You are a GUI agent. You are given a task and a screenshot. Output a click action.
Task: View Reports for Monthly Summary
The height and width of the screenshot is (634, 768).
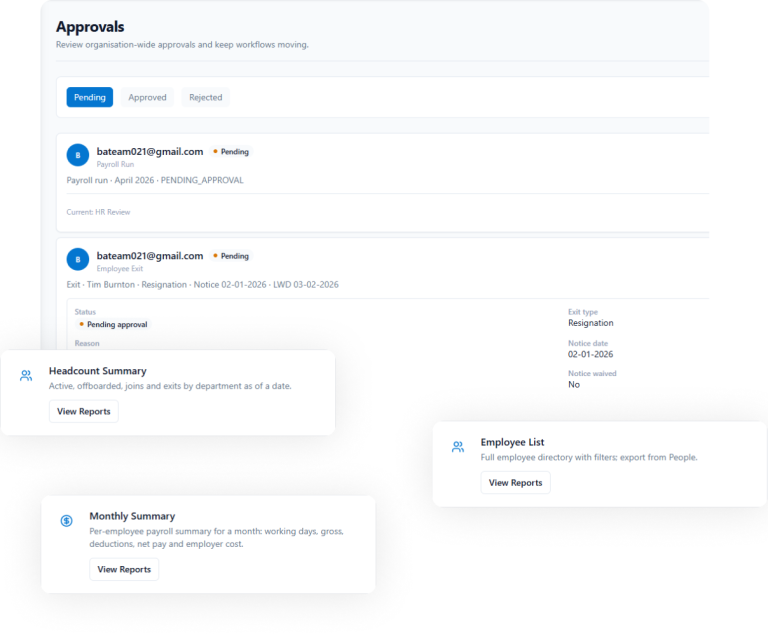pyautogui.click(x=124, y=569)
